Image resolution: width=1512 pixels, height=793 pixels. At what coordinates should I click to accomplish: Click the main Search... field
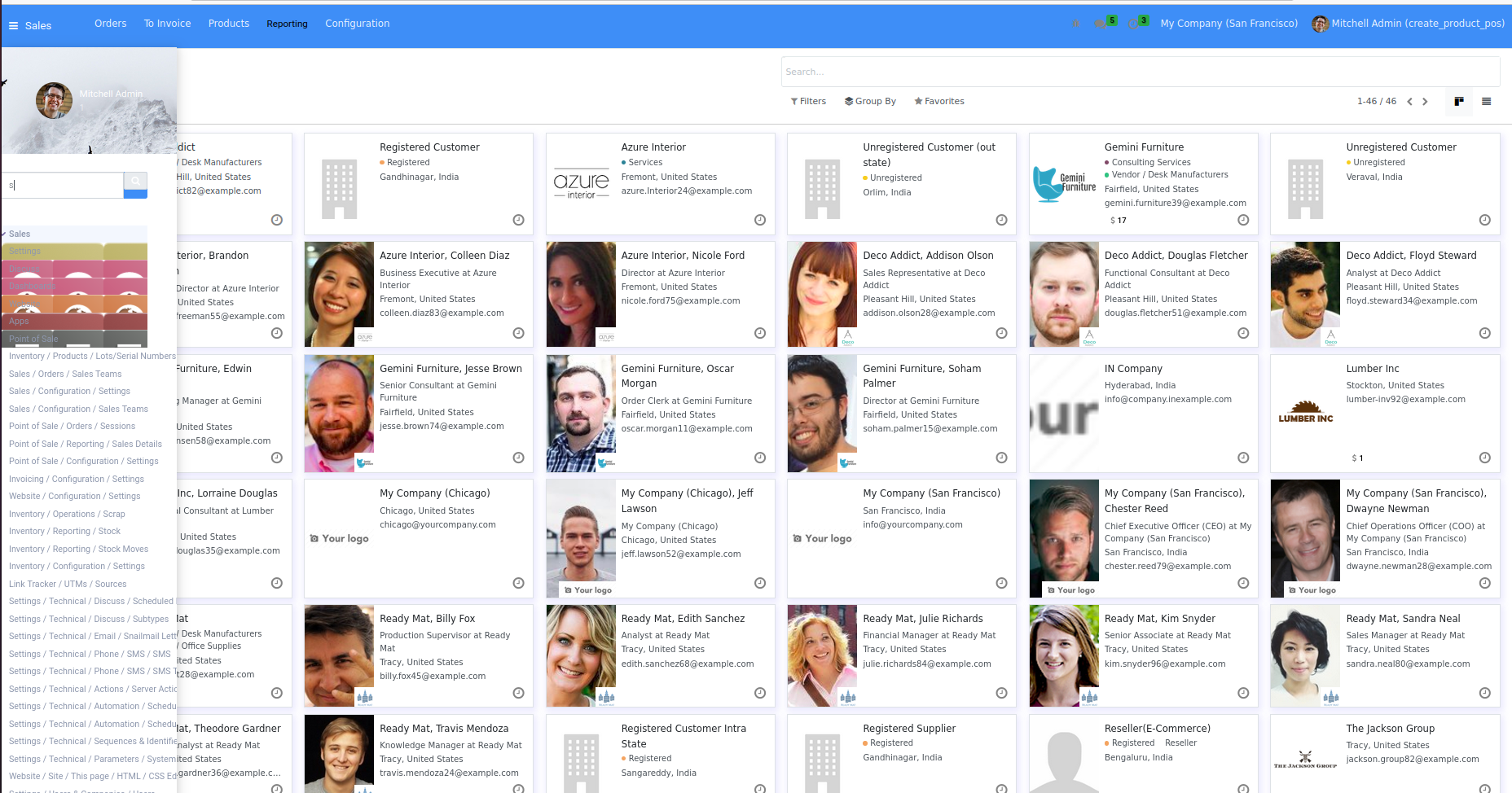1141,72
